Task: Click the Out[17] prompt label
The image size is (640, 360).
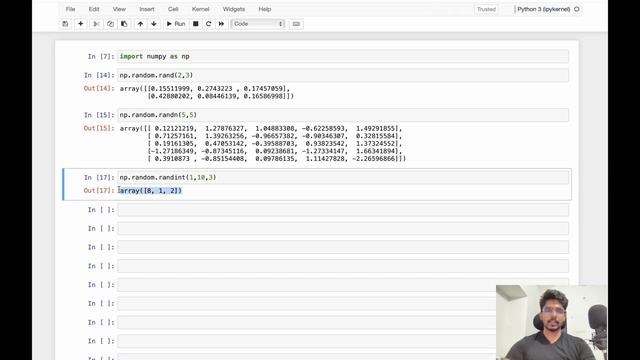Action: (x=99, y=191)
